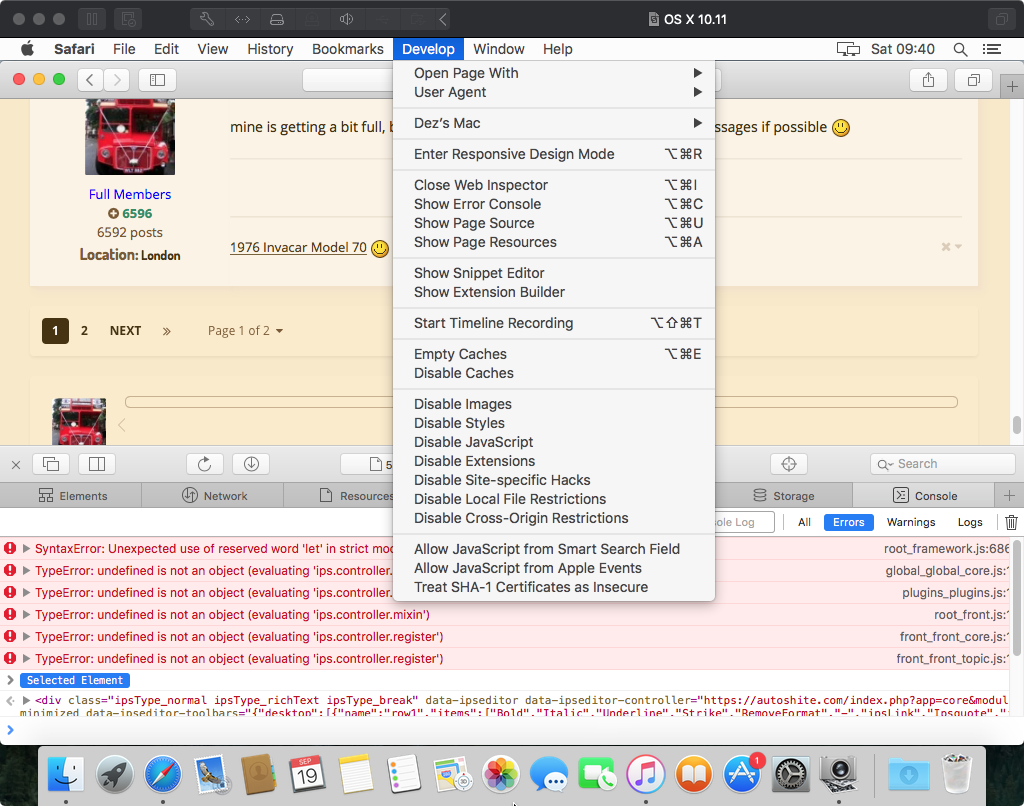Toggle Disable Caches menu option
Viewport: 1024px width, 806px height.
[554, 373]
